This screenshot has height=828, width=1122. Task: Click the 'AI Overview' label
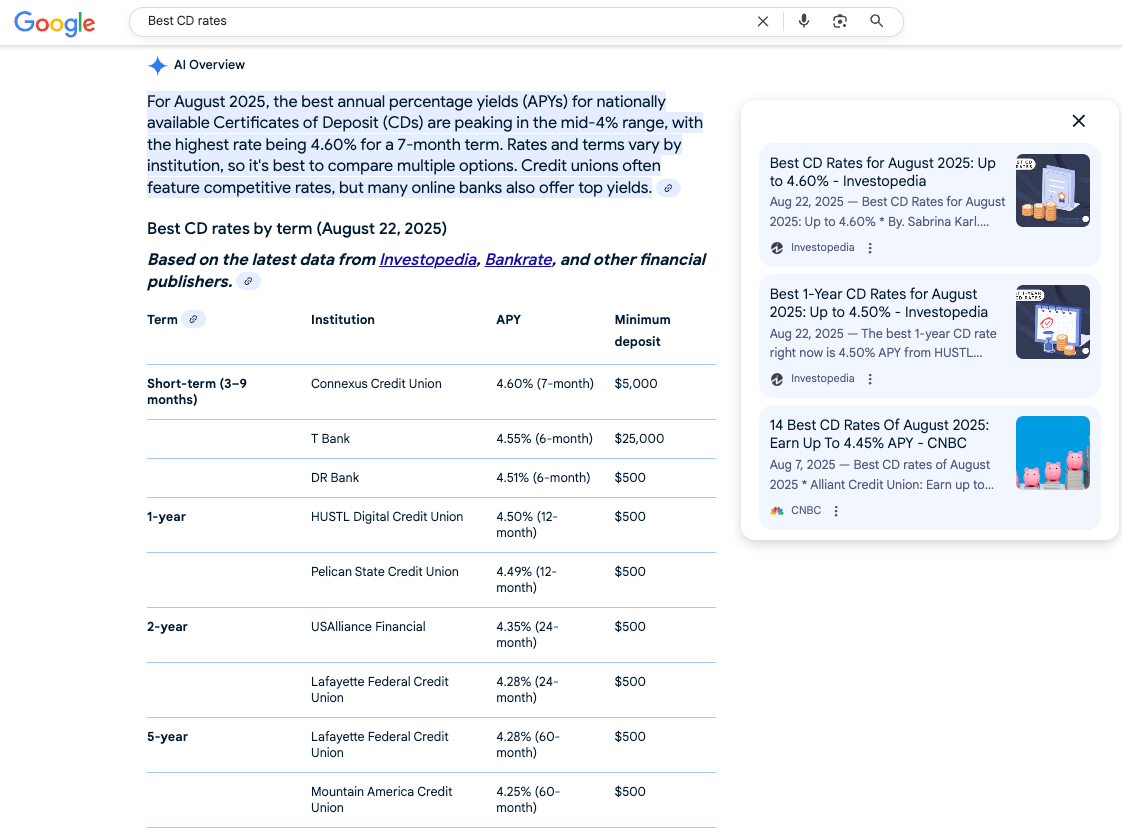point(209,64)
